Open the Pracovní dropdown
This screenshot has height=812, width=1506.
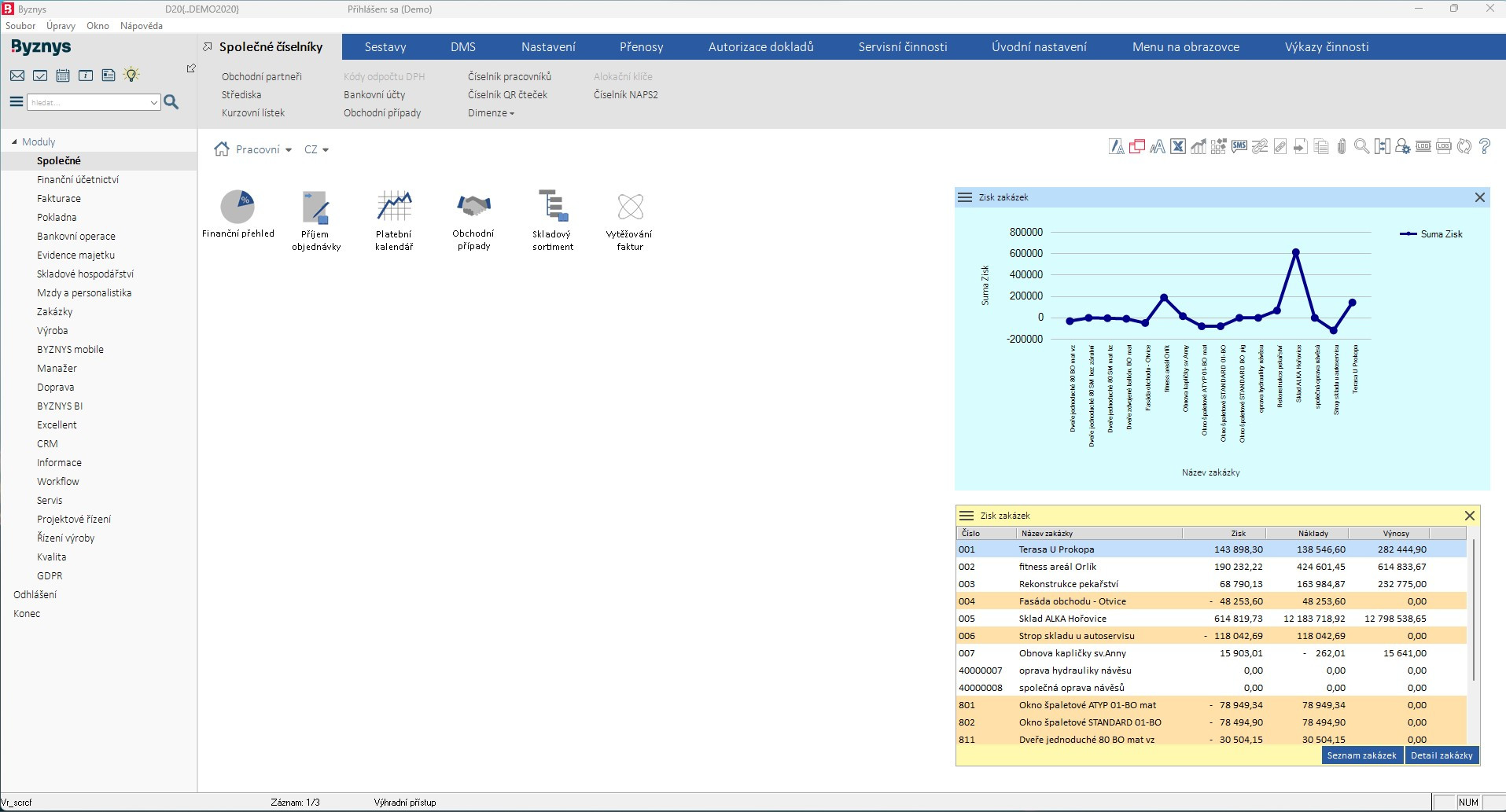(263, 149)
